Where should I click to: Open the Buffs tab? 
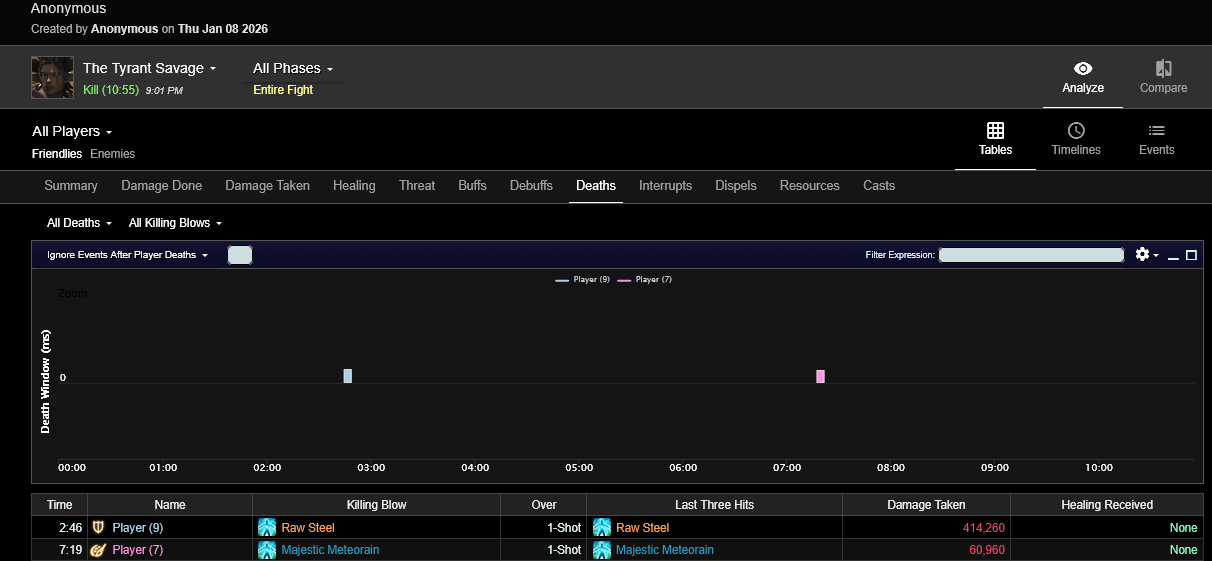pos(472,186)
